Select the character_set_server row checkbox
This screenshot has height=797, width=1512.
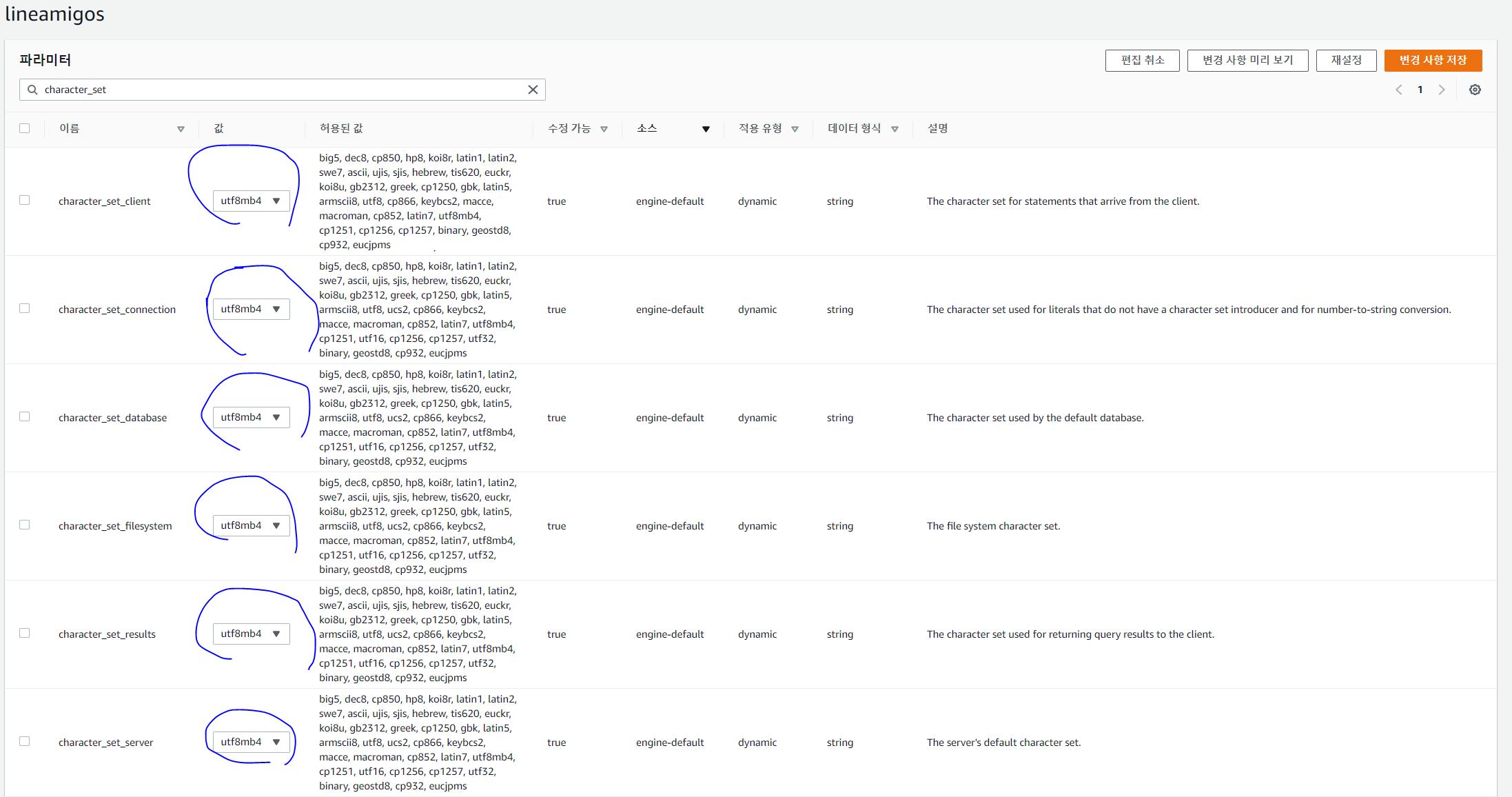[25, 741]
